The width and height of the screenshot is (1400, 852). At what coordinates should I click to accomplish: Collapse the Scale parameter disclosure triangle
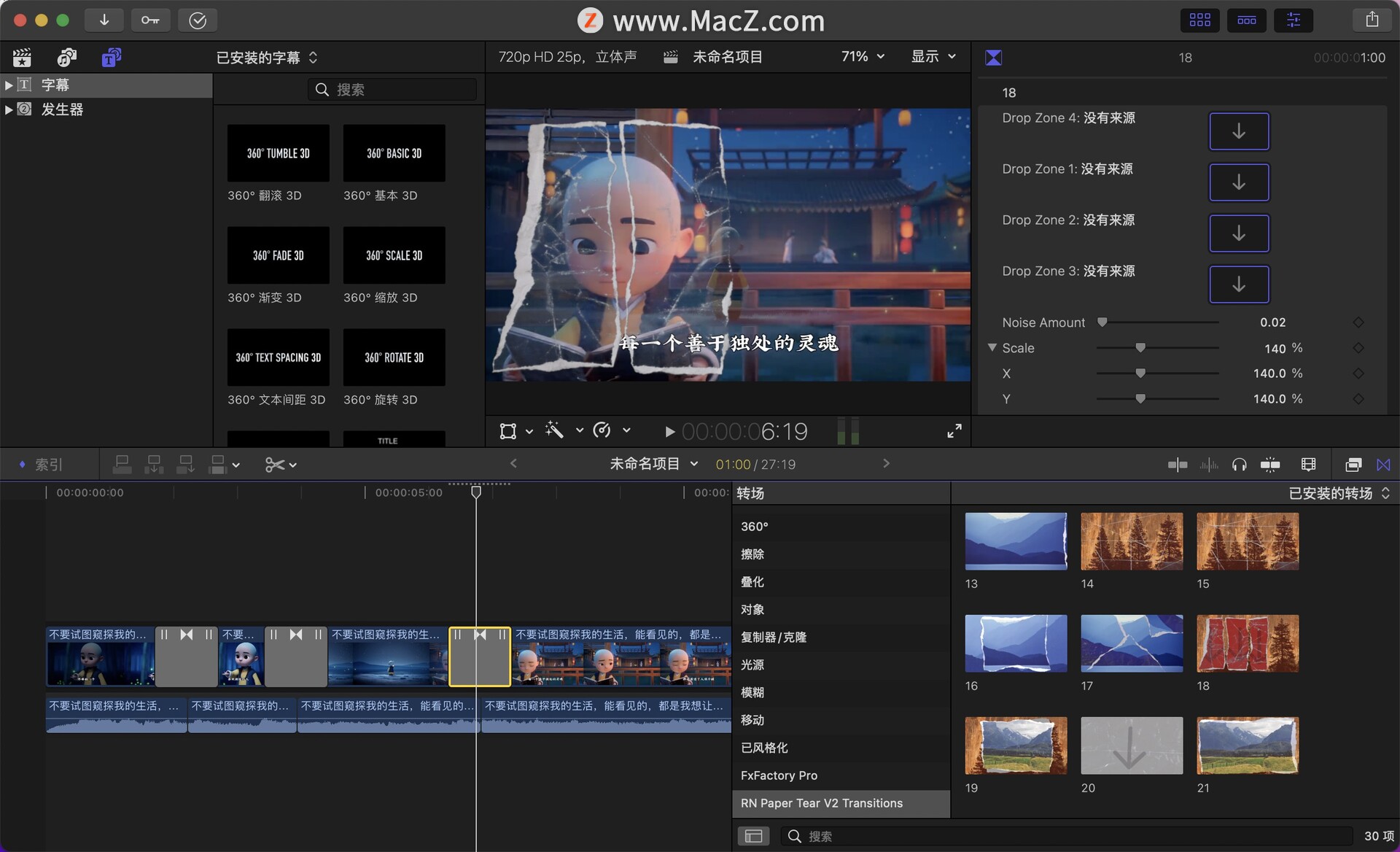[x=992, y=348]
